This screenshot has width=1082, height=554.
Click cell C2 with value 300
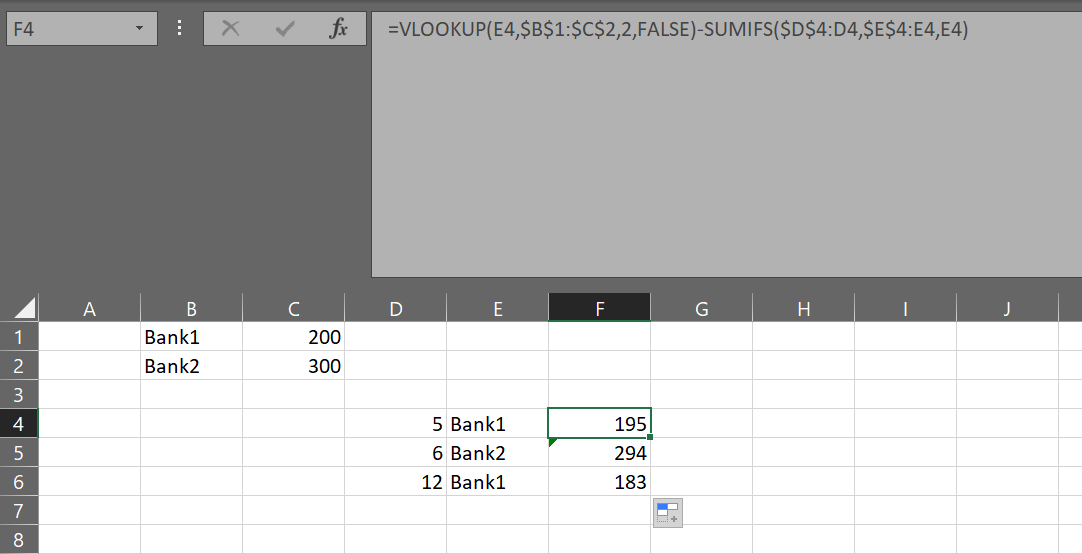coord(293,366)
